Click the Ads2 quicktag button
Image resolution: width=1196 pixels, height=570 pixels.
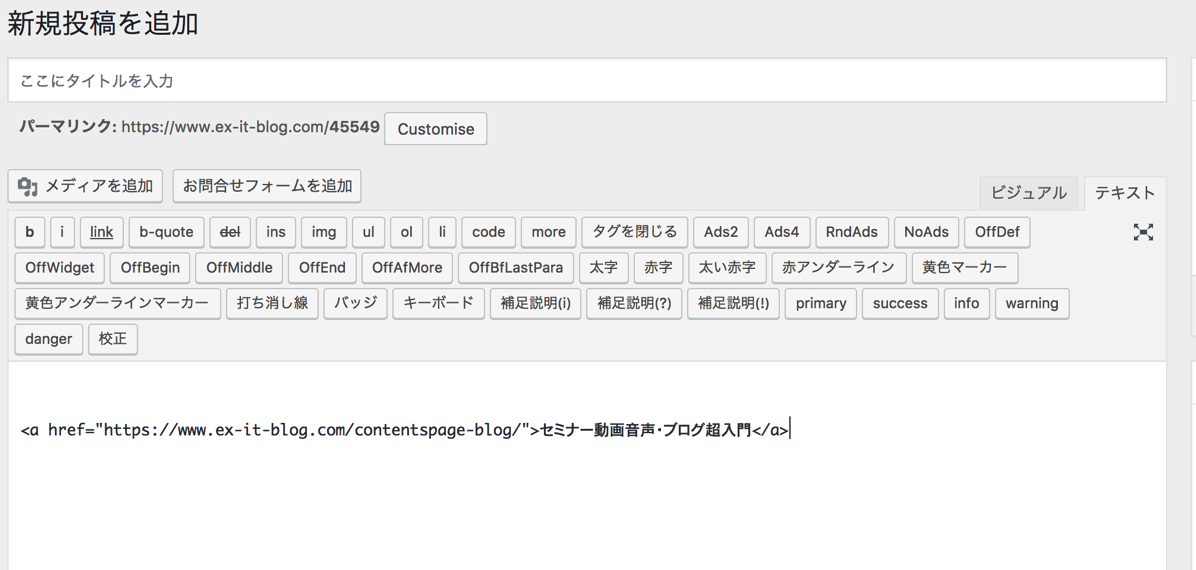point(721,232)
